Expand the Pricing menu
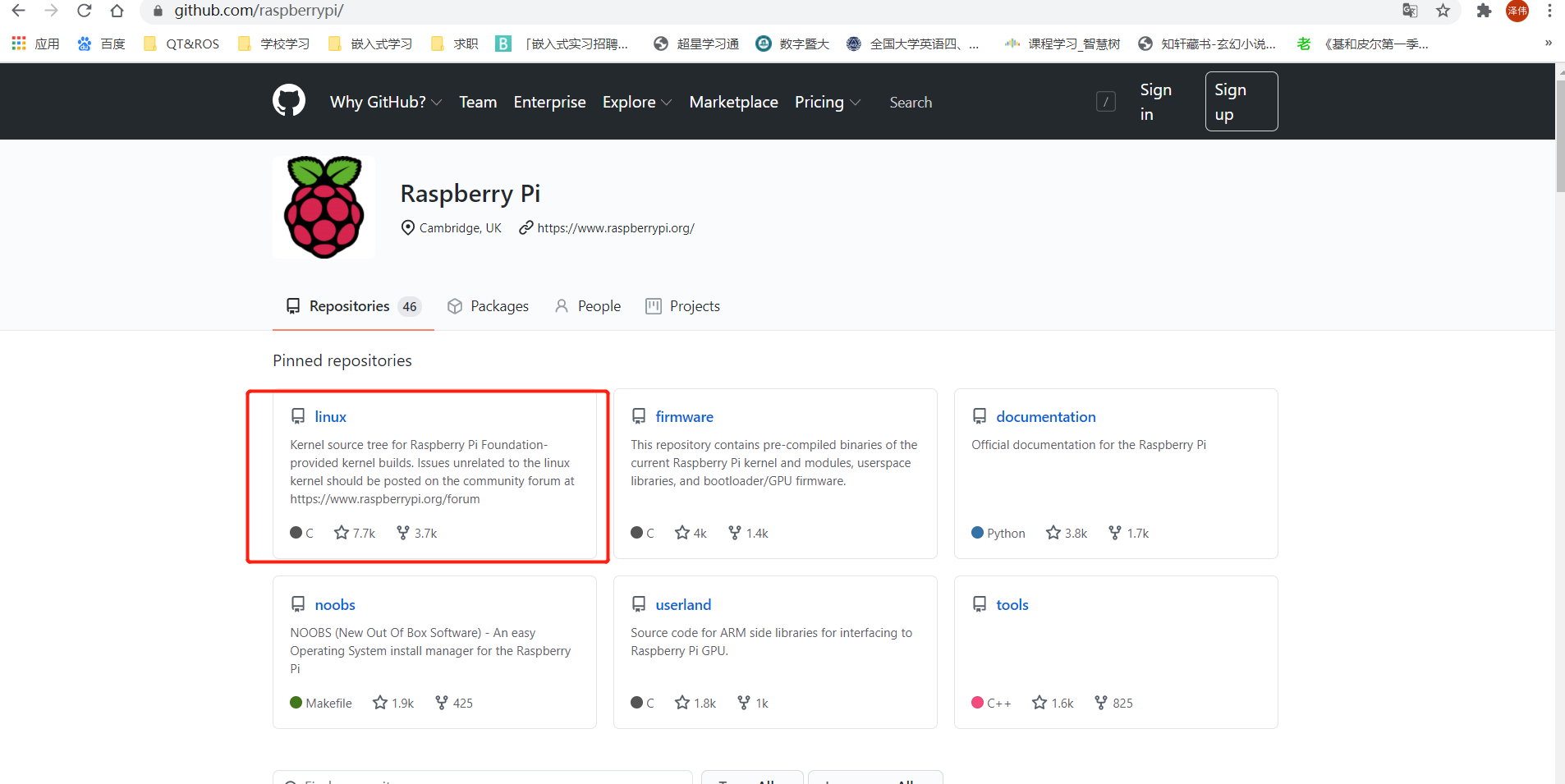 point(828,102)
